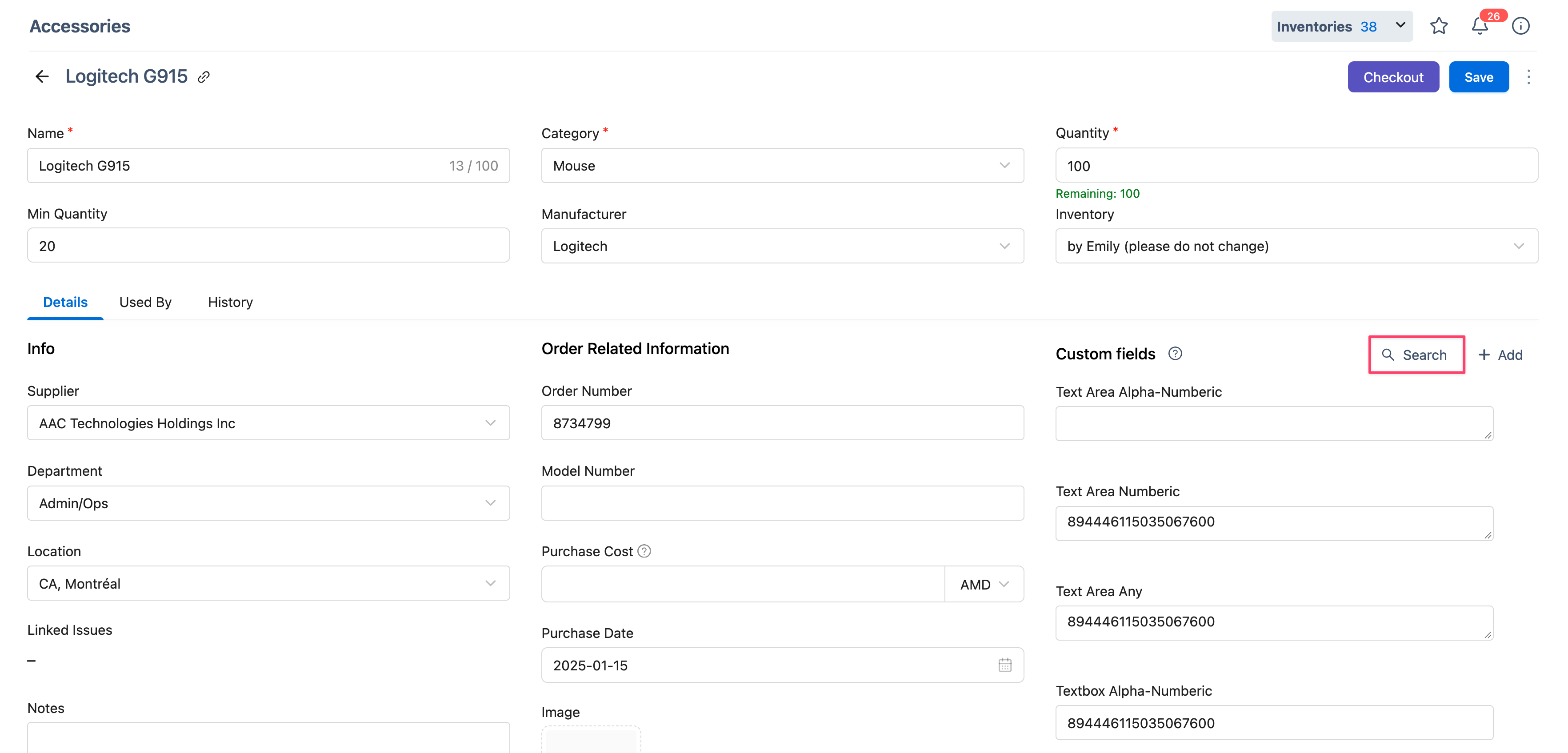This screenshot has height=753, width=1568.
Task: Expand the Location dropdown showing CA, Montréal
Action: (268, 583)
